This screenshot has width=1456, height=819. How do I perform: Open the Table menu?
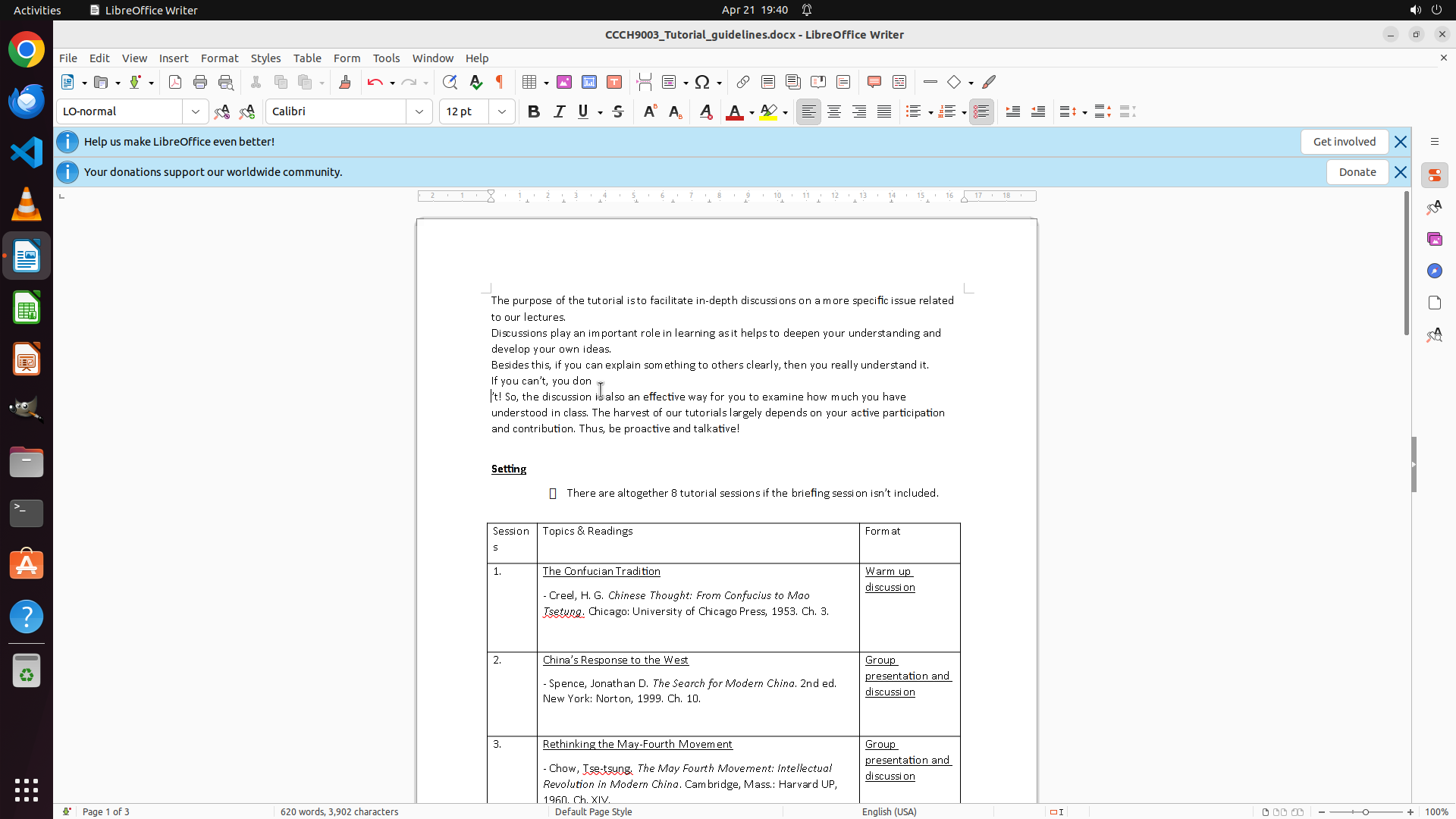pyautogui.click(x=307, y=58)
